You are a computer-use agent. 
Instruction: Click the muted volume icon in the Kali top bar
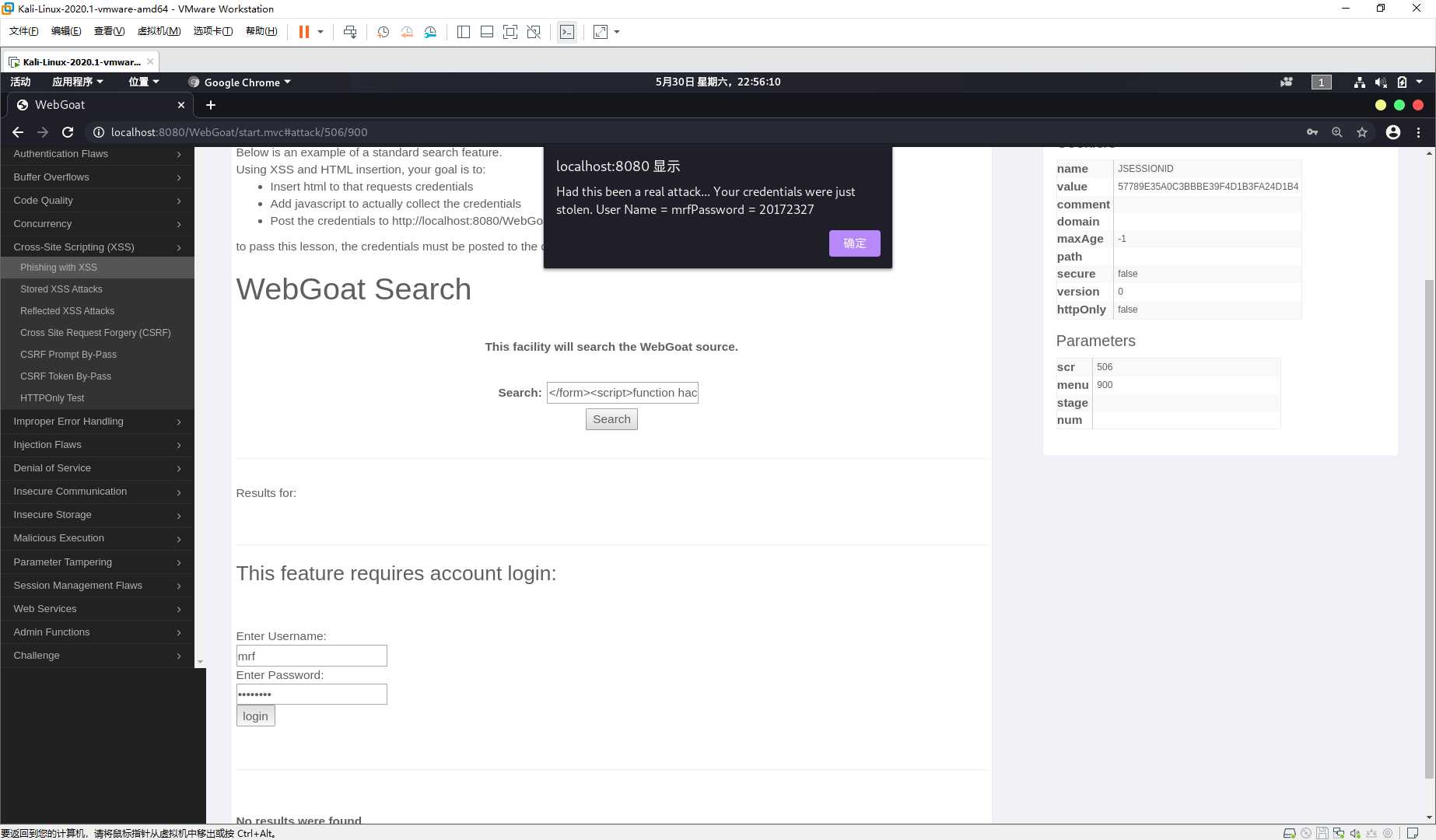pyautogui.click(x=1381, y=82)
